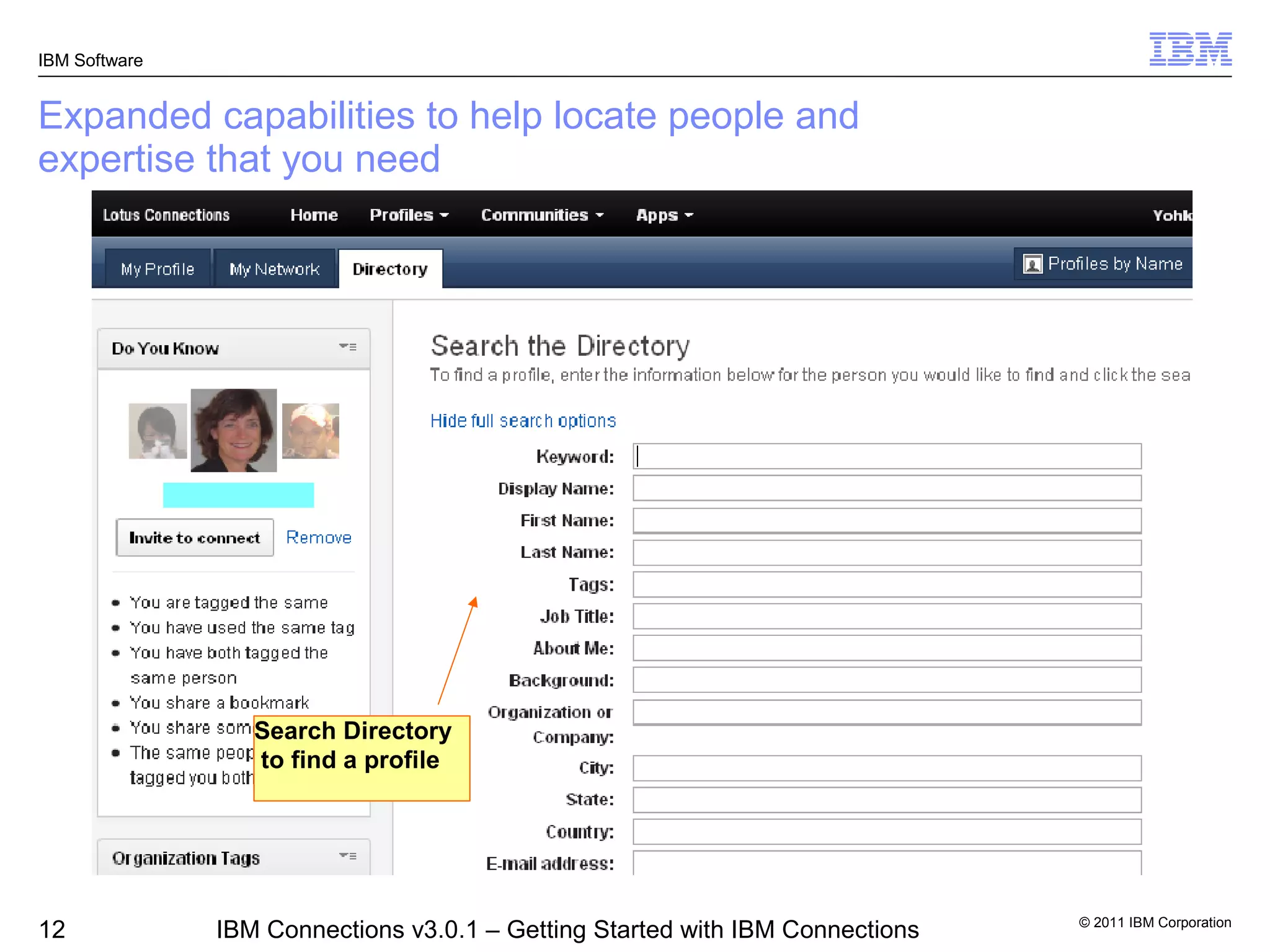Expand the Profiles dropdown menu

(x=409, y=215)
